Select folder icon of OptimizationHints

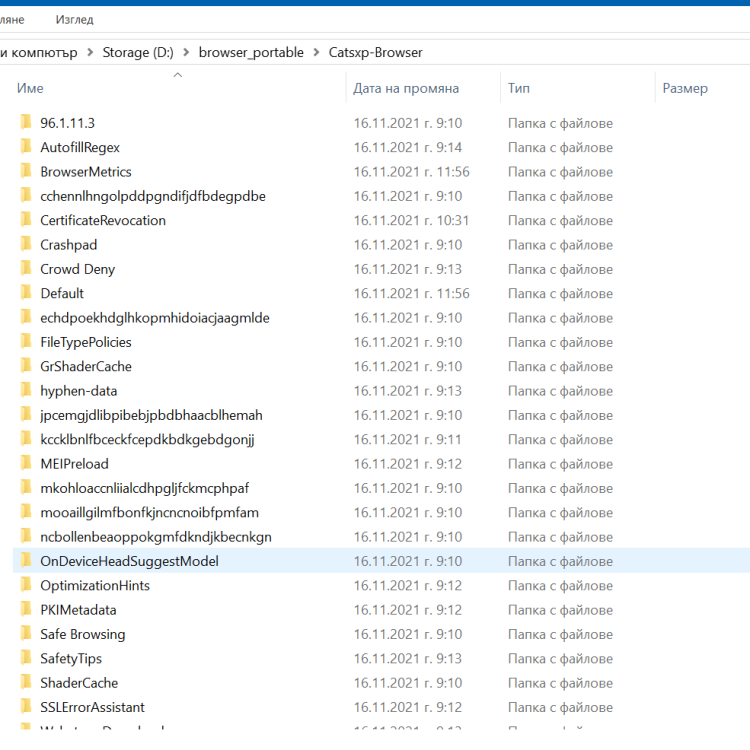coord(26,585)
